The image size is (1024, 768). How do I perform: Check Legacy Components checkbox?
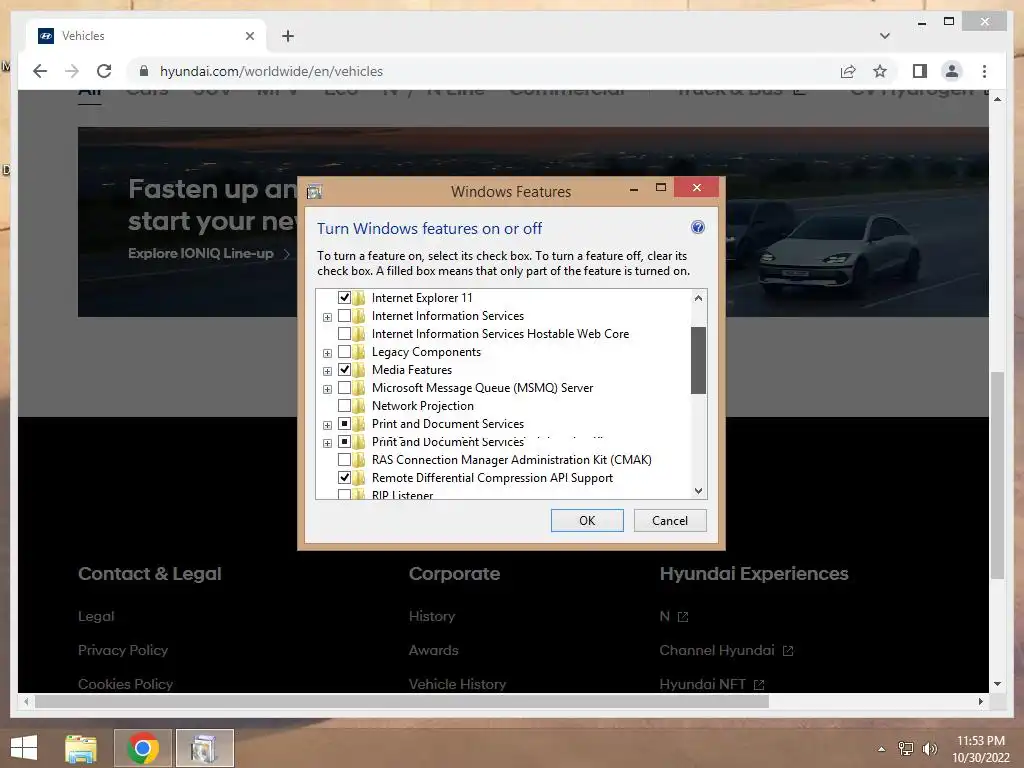pos(344,352)
